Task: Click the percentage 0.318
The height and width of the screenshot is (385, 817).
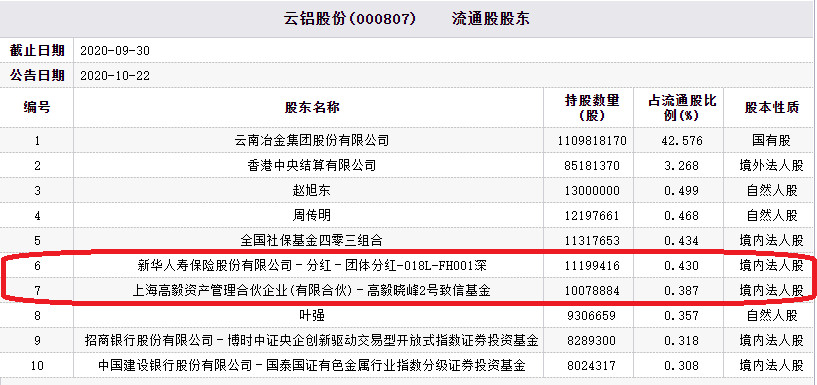Action: point(682,341)
